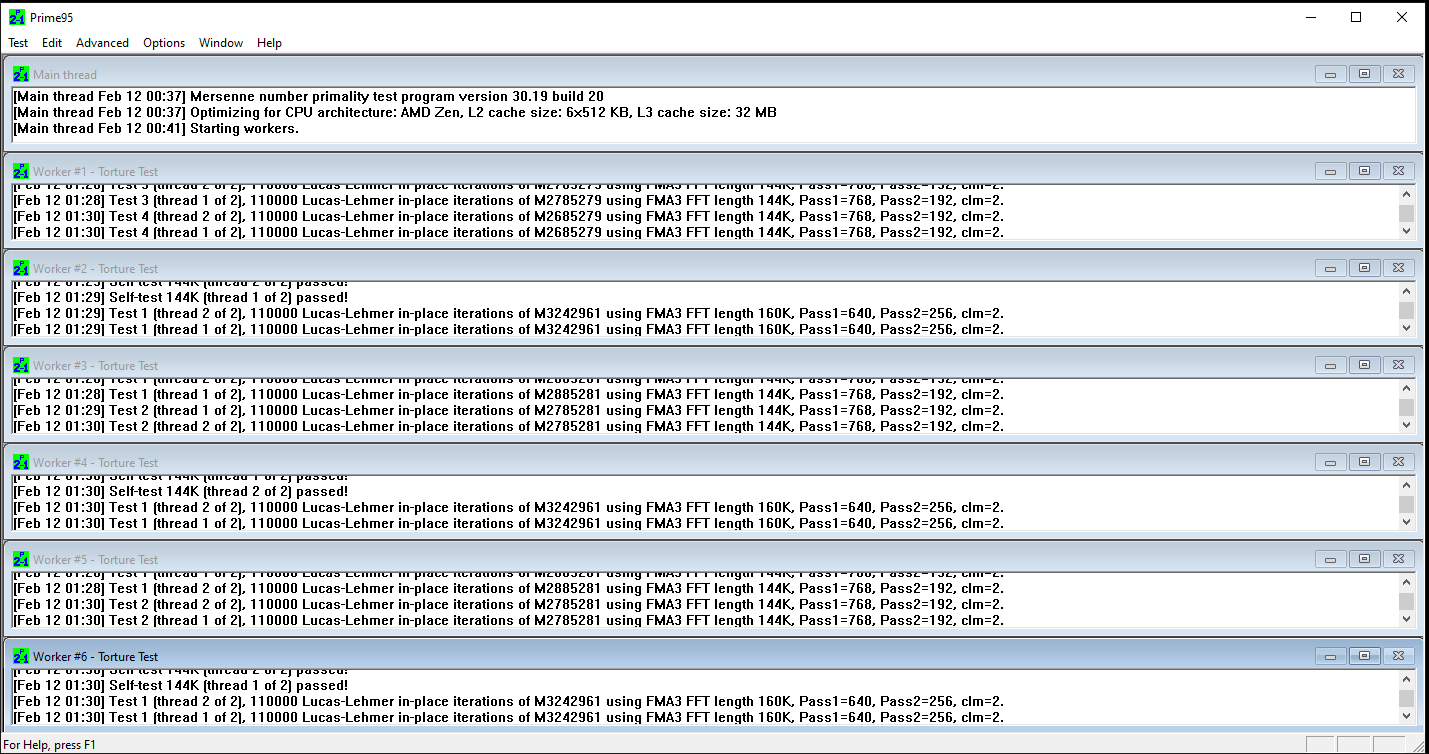This screenshot has width=1429, height=754.
Task: Click the scroll-down arrow in Worker #4
Action: (x=1406, y=522)
